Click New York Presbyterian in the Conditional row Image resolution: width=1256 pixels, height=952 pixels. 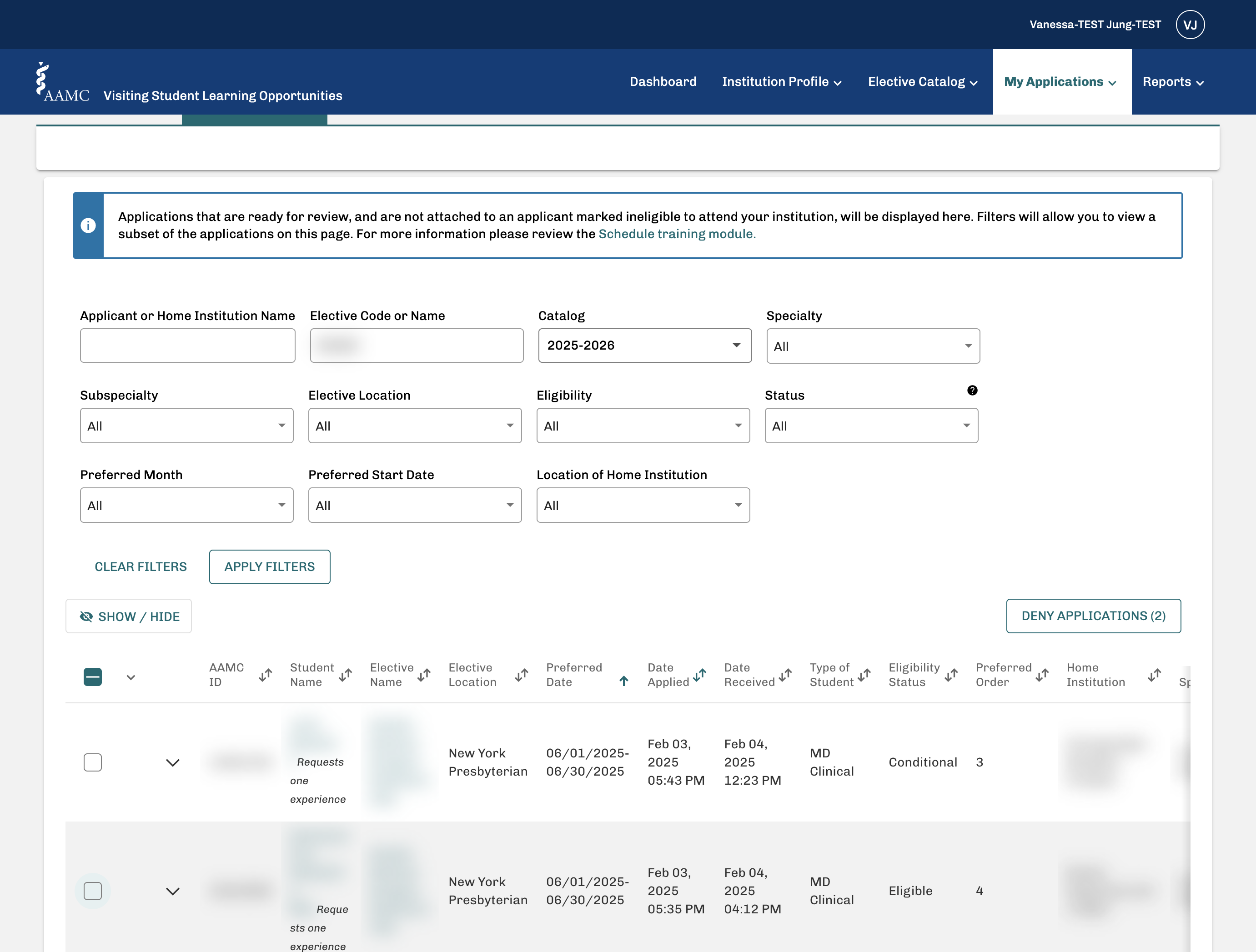point(488,762)
